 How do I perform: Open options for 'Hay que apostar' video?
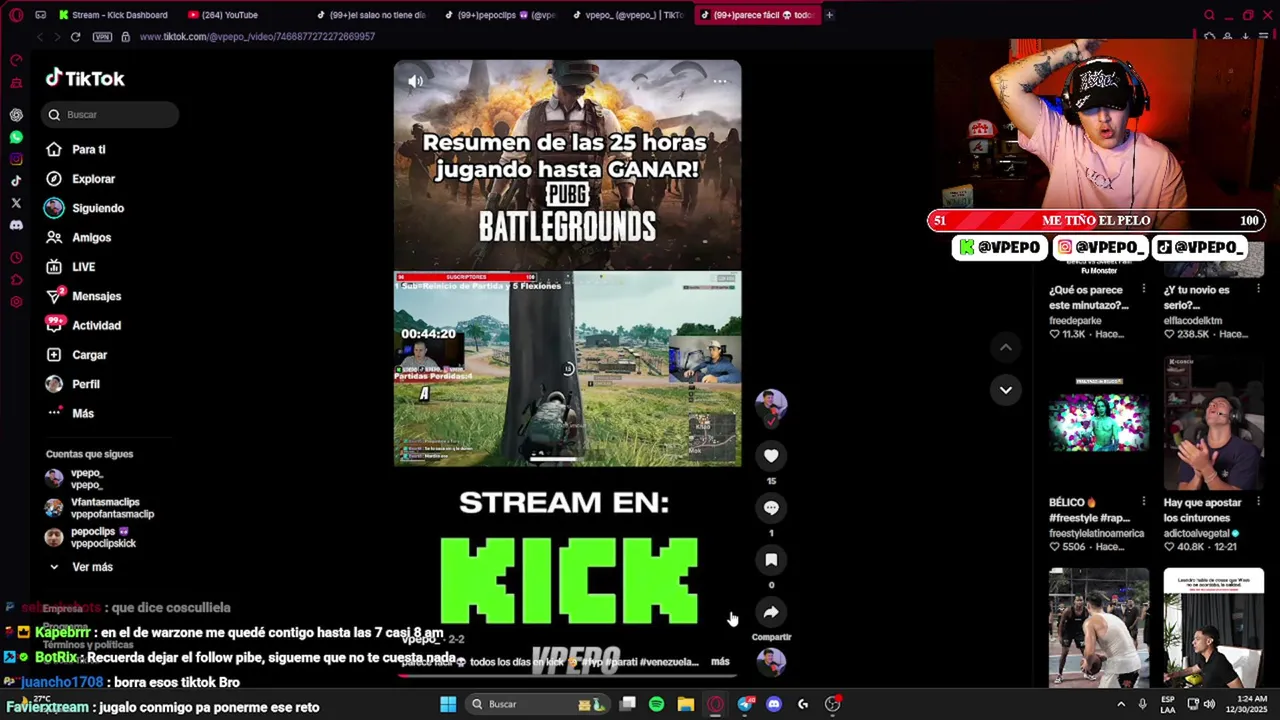point(1258,502)
